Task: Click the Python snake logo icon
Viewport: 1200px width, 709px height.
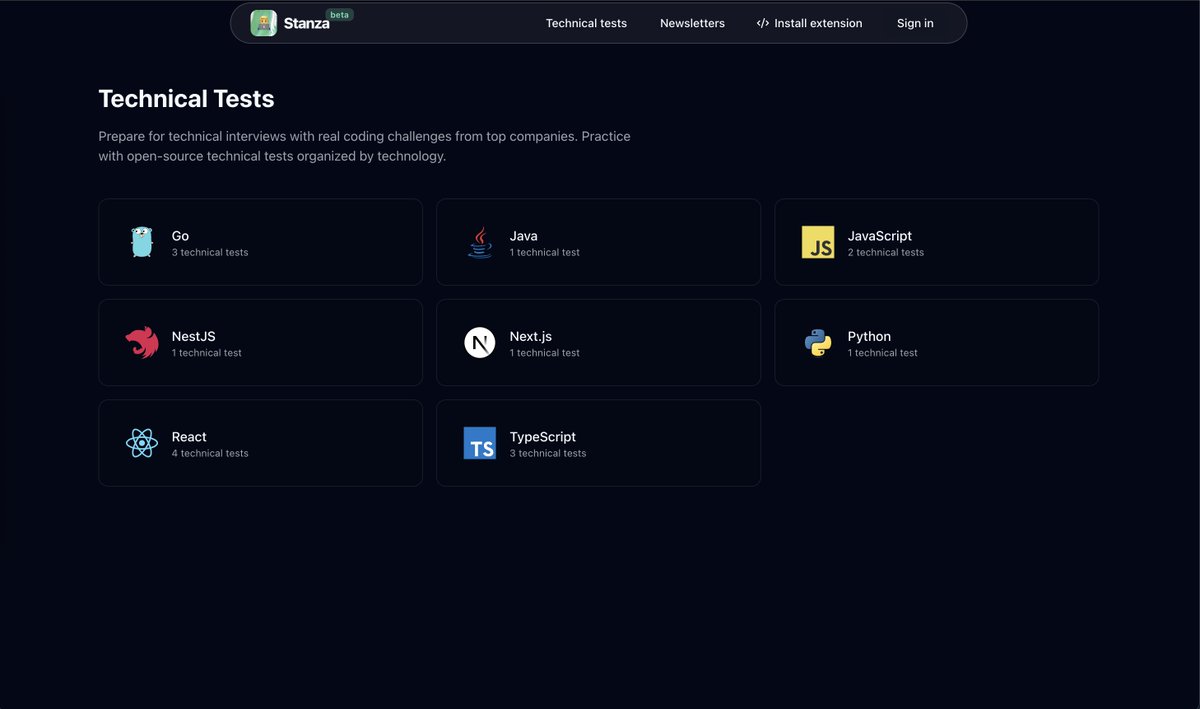Action: click(818, 343)
